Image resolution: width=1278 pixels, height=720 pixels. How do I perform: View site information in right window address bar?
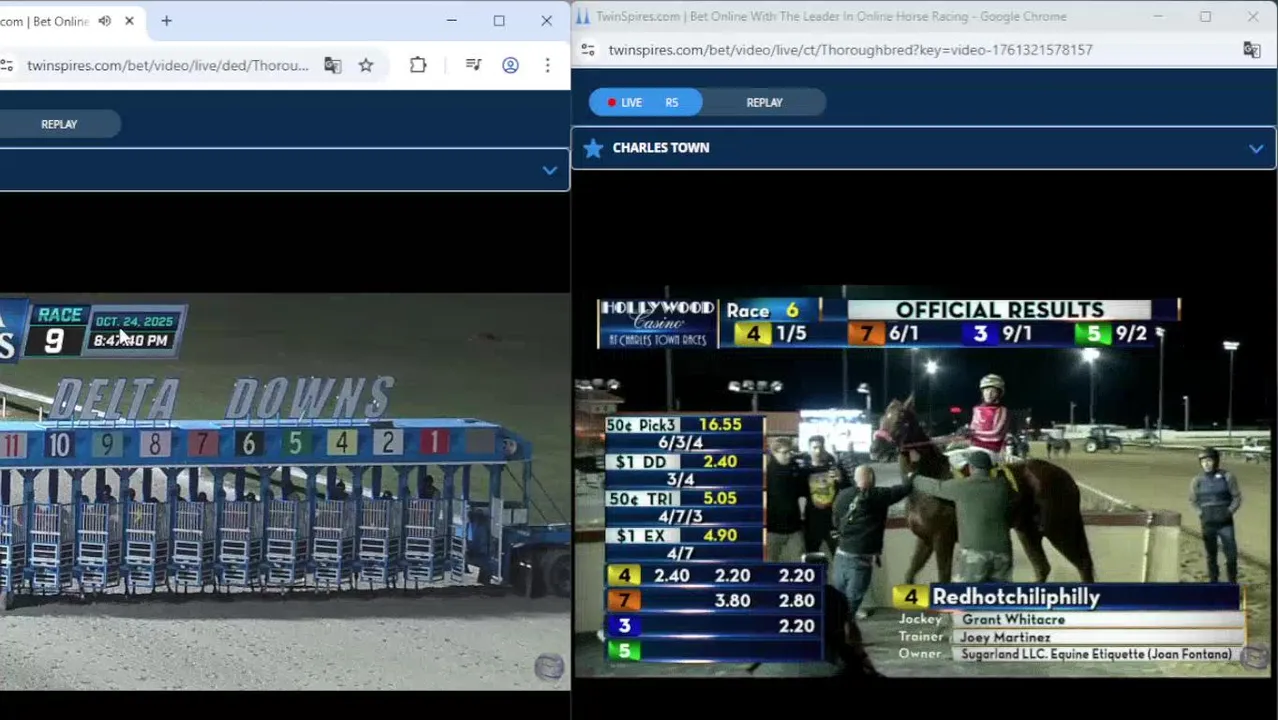pyautogui.click(x=588, y=49)
